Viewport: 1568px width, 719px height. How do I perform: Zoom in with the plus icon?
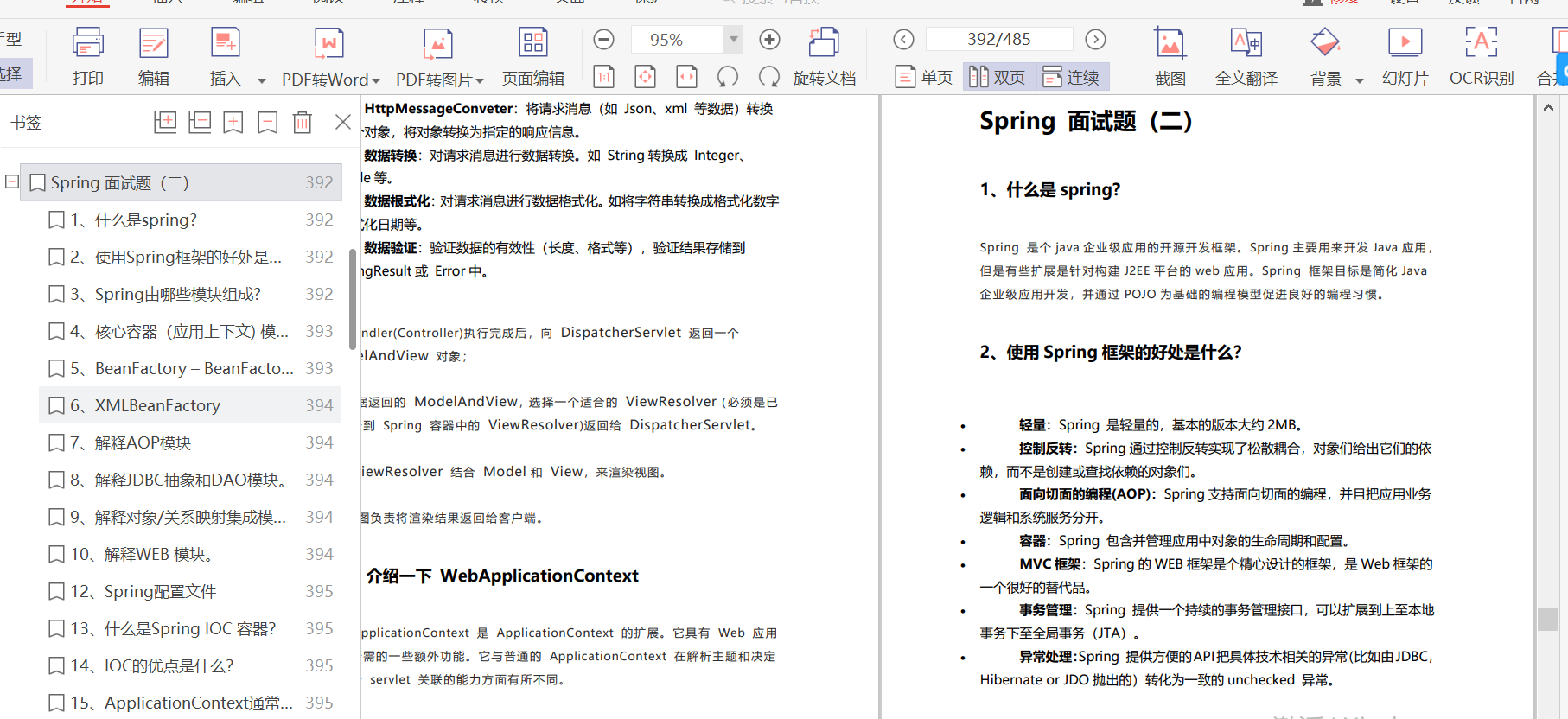[769, 40]
